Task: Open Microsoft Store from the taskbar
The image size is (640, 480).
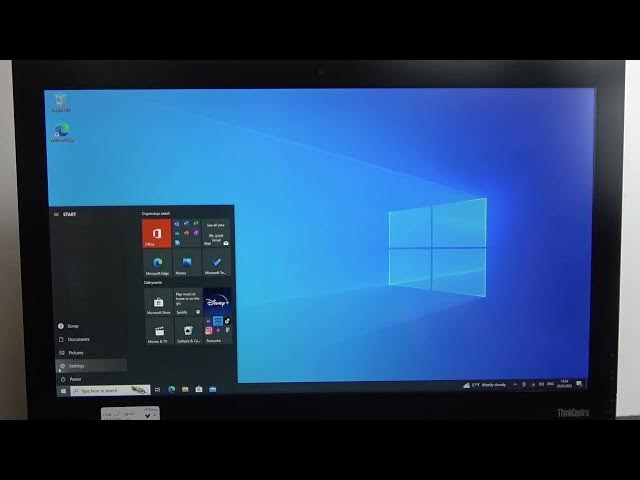Action: [199, 389]
